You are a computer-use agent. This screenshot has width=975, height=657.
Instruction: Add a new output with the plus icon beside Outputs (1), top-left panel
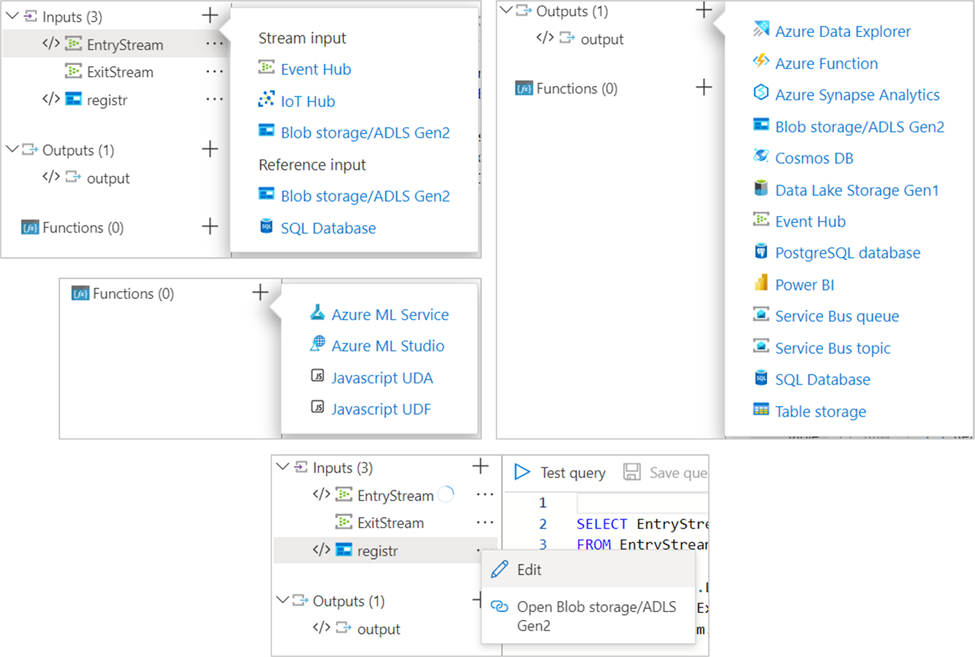click(x=210, y=149)
